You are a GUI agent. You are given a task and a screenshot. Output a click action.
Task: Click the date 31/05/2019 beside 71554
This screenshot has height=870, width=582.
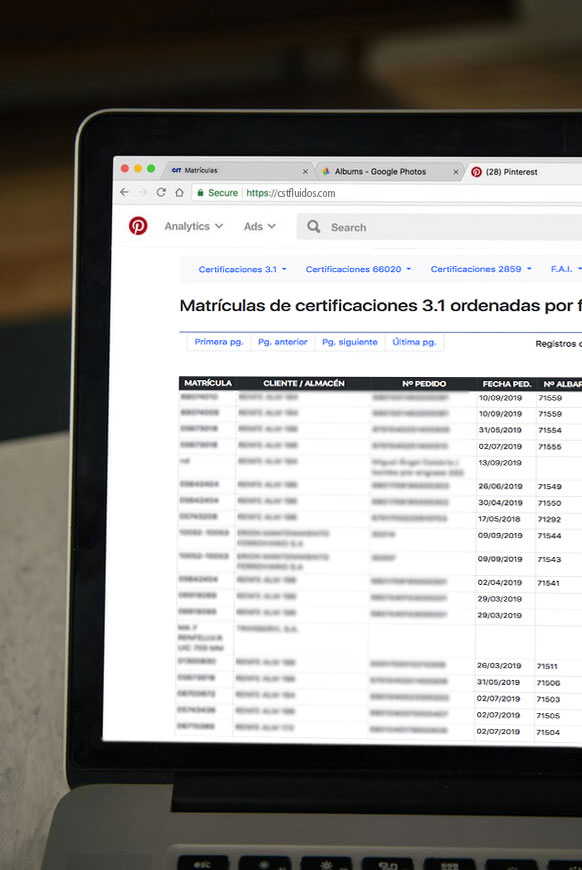[x=500, y=430]
